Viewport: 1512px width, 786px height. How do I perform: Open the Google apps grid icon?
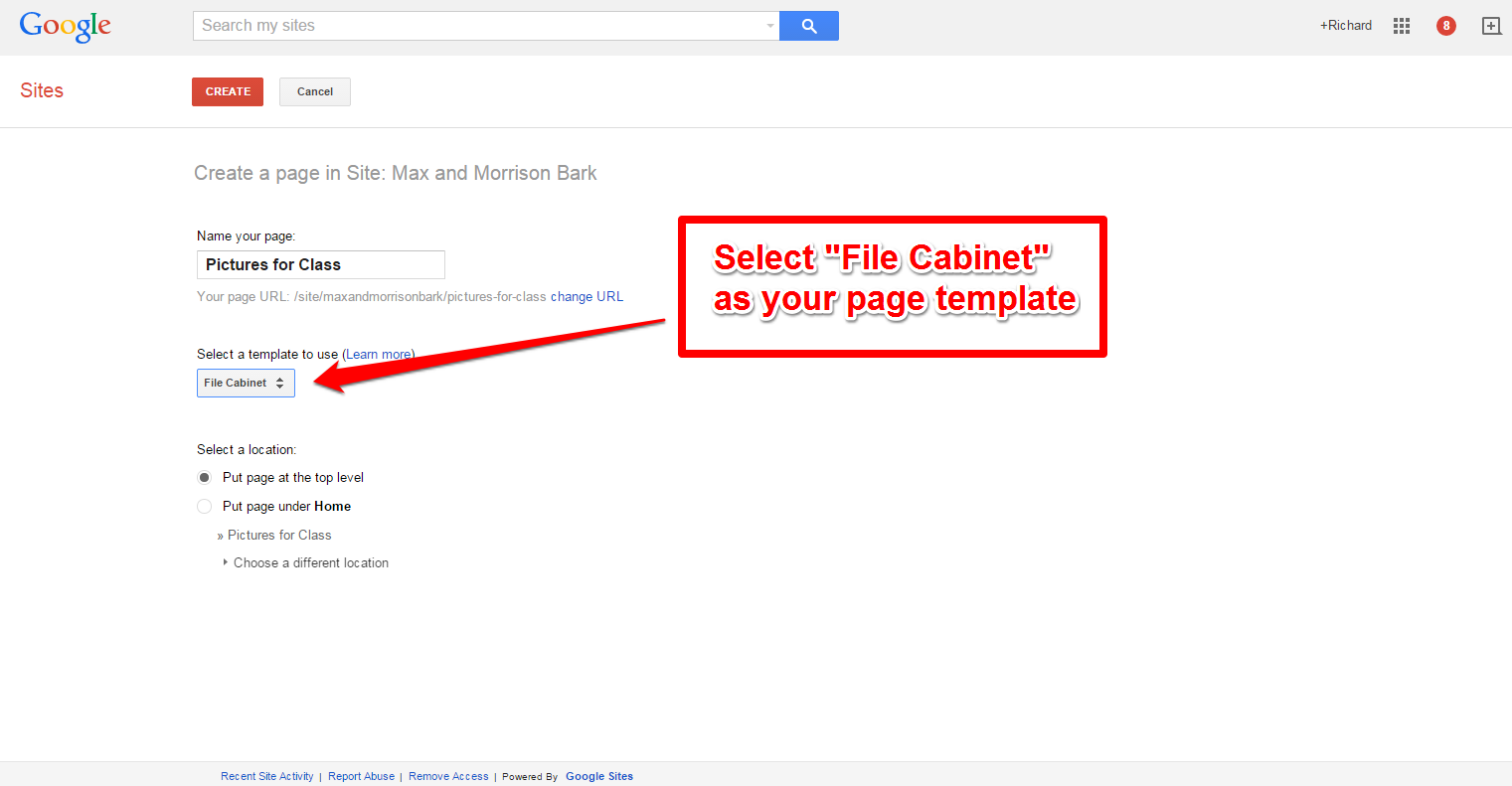[1402, 26]
